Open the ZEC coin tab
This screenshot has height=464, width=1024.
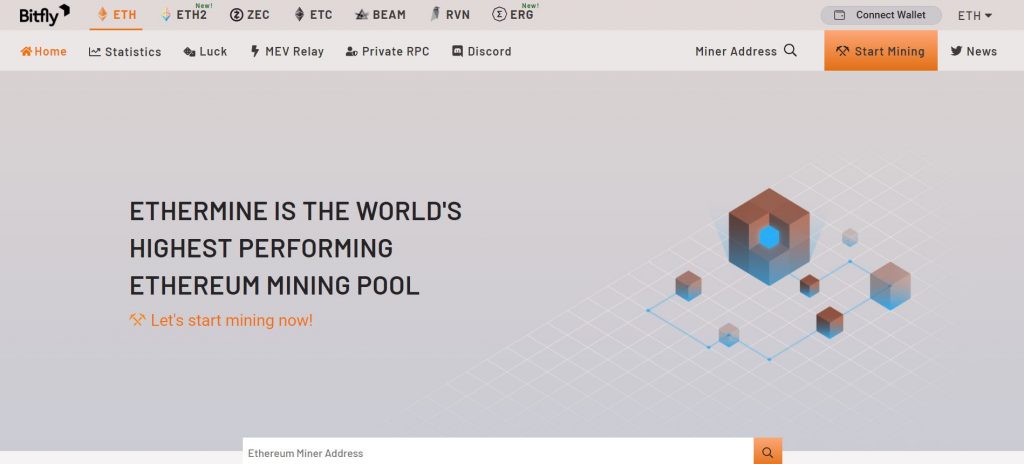pos(249,14)
